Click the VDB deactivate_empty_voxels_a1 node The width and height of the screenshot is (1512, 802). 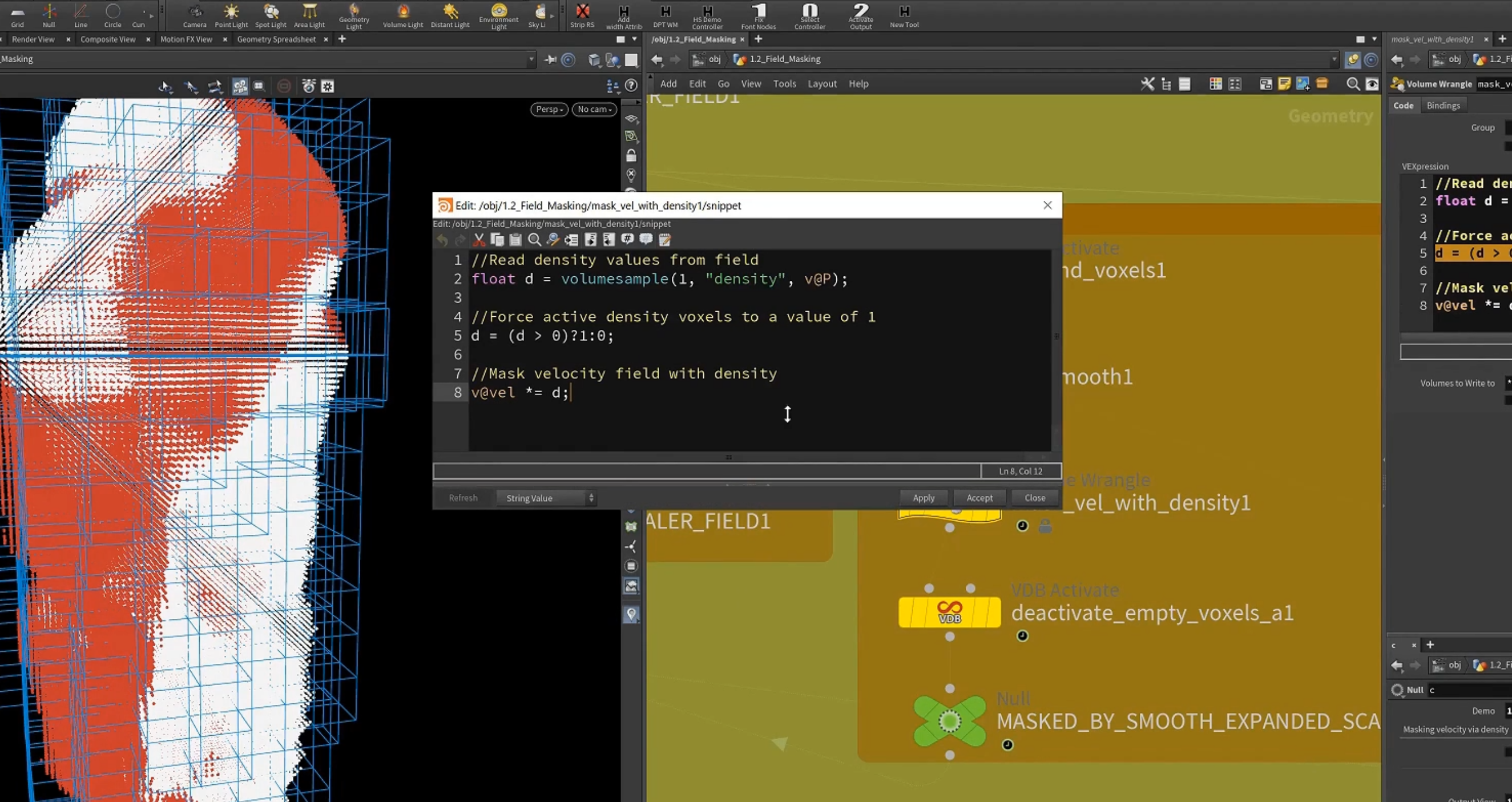coord(949,612)
